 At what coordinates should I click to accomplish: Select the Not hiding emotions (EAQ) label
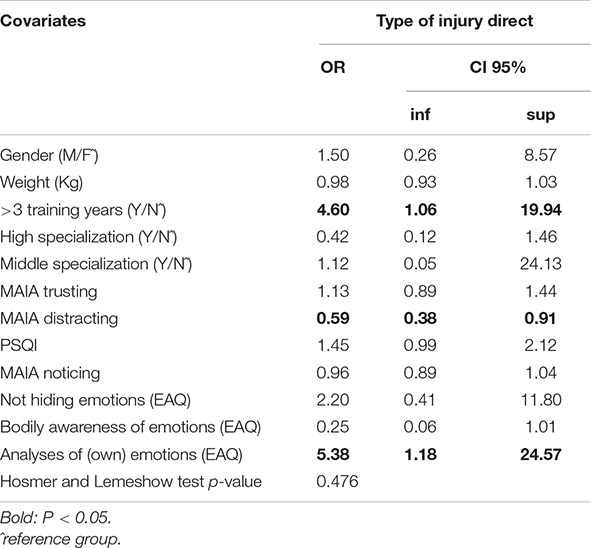(x=95, y=400)
